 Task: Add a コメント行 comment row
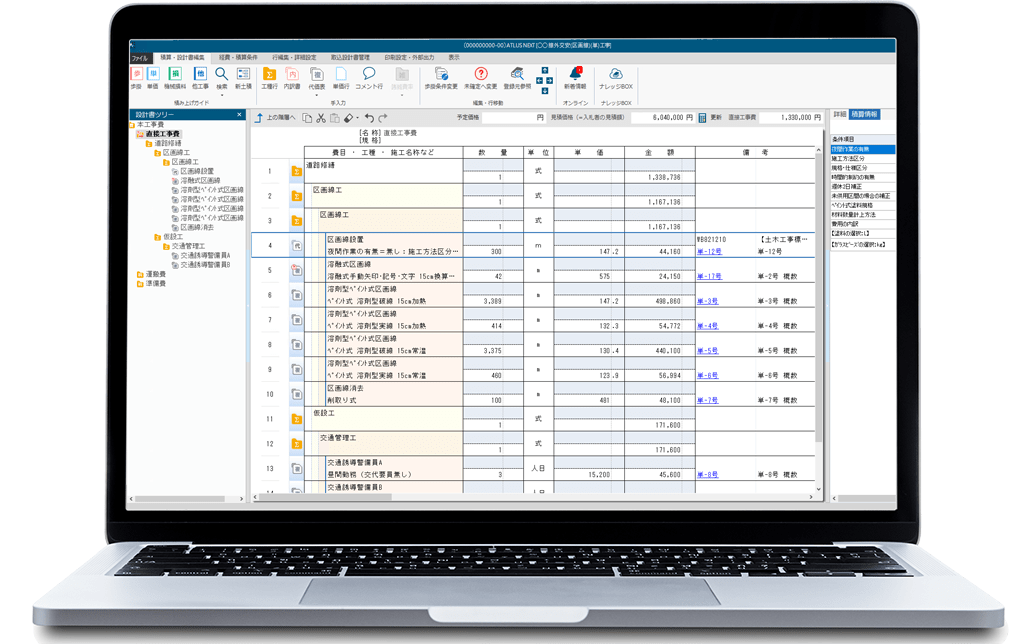(x=369, y=78)
